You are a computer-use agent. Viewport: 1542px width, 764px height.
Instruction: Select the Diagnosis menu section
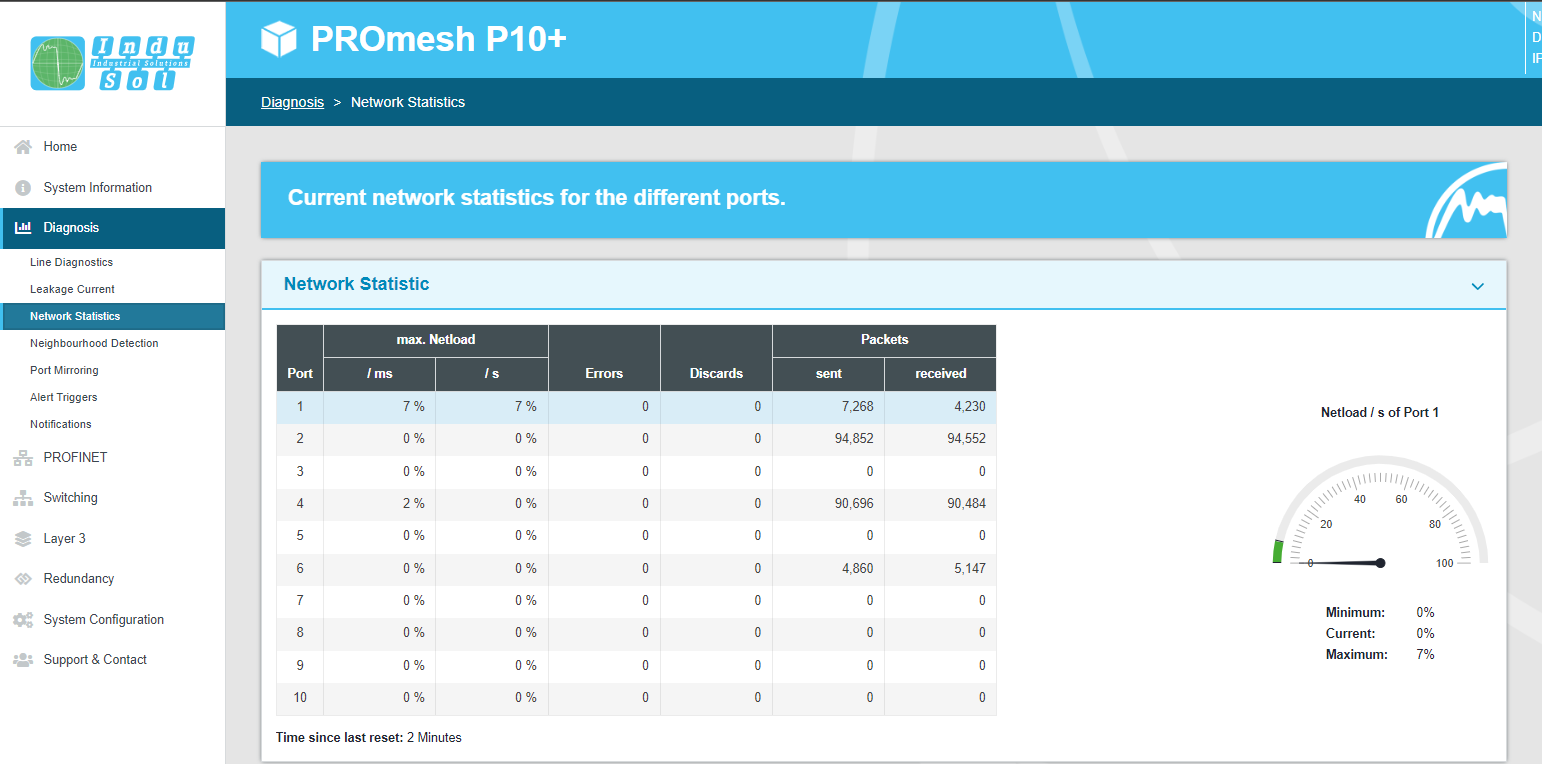112,228
